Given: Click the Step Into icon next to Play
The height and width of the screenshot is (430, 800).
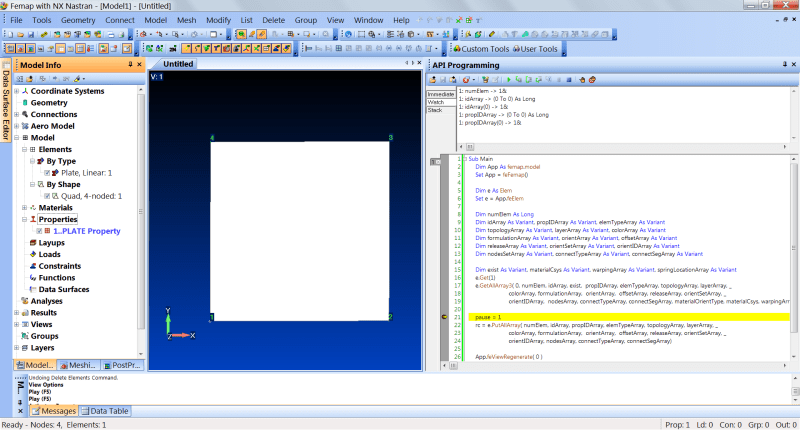Looking at the screenshot, I should coord(518,80).
